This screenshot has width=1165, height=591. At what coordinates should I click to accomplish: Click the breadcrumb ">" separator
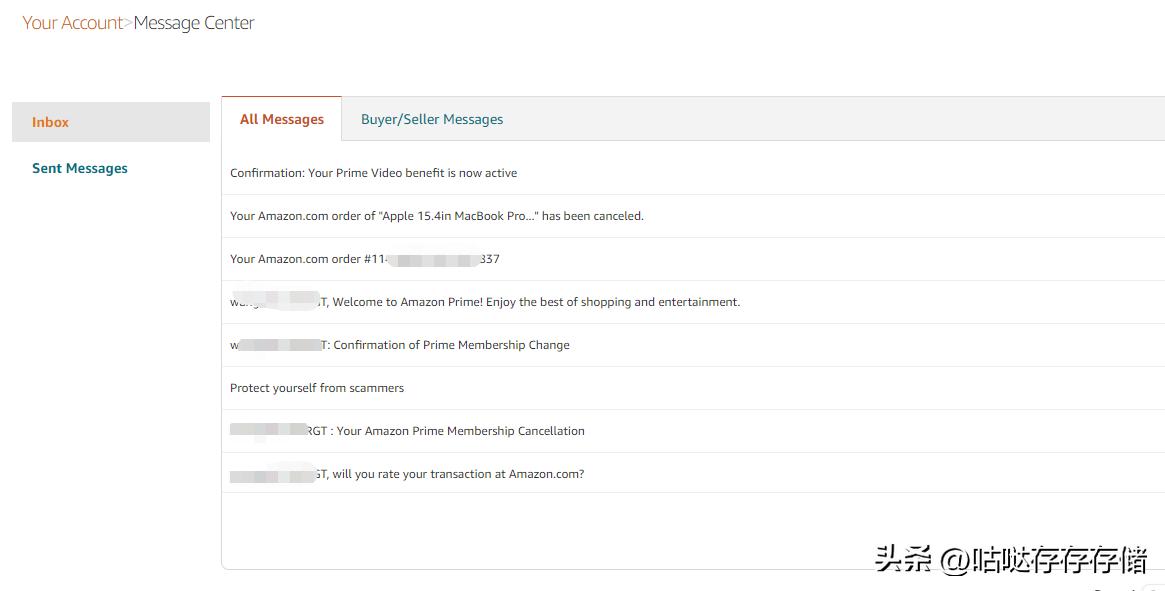(129, 23)
